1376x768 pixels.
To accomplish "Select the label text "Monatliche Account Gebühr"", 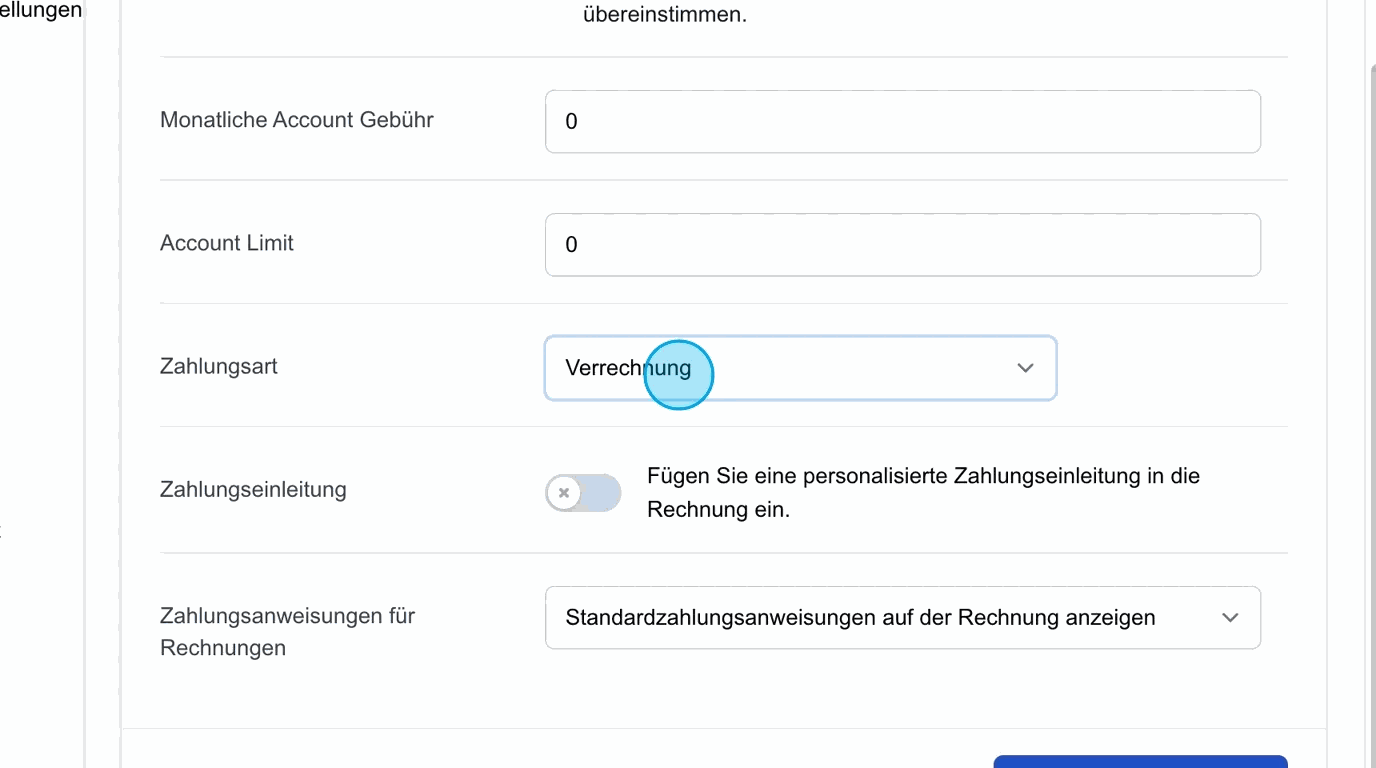I will point(297,120).
